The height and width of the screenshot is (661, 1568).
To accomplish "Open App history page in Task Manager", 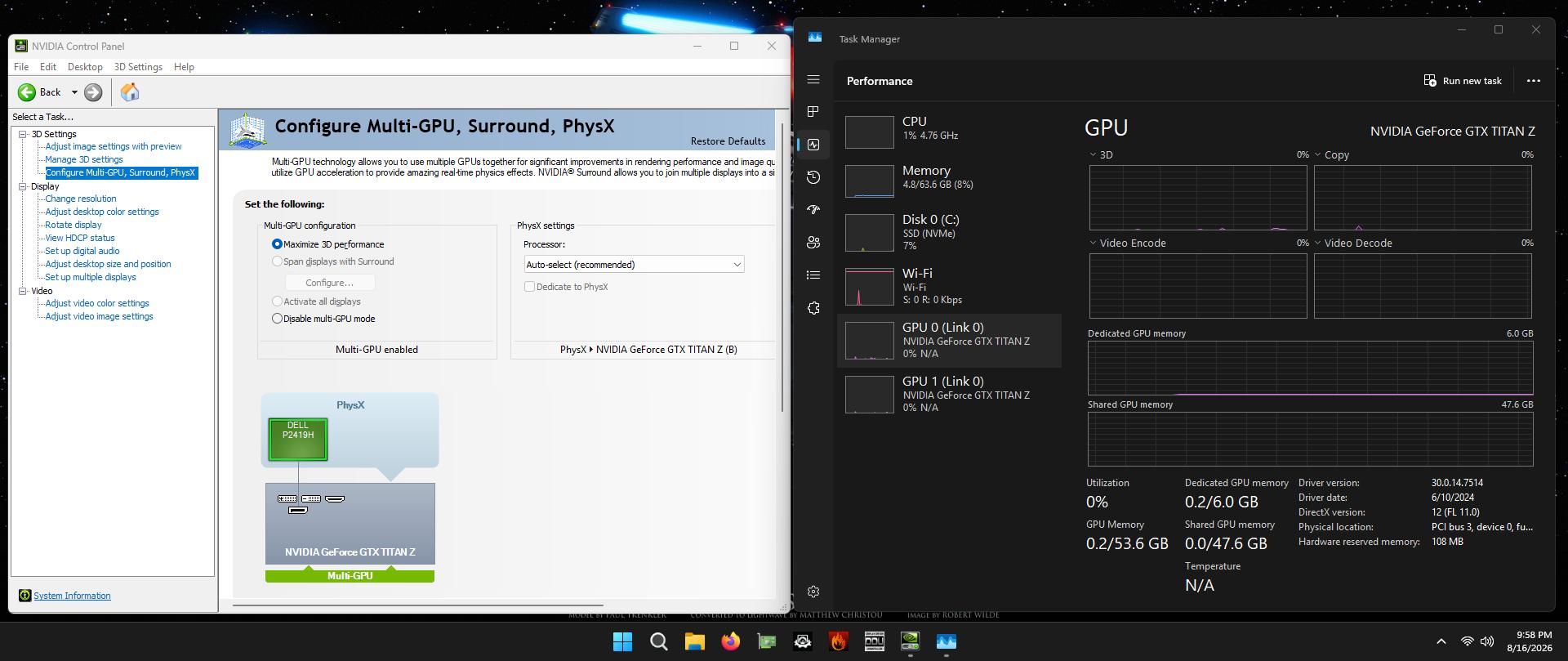I will pos(813,177).
